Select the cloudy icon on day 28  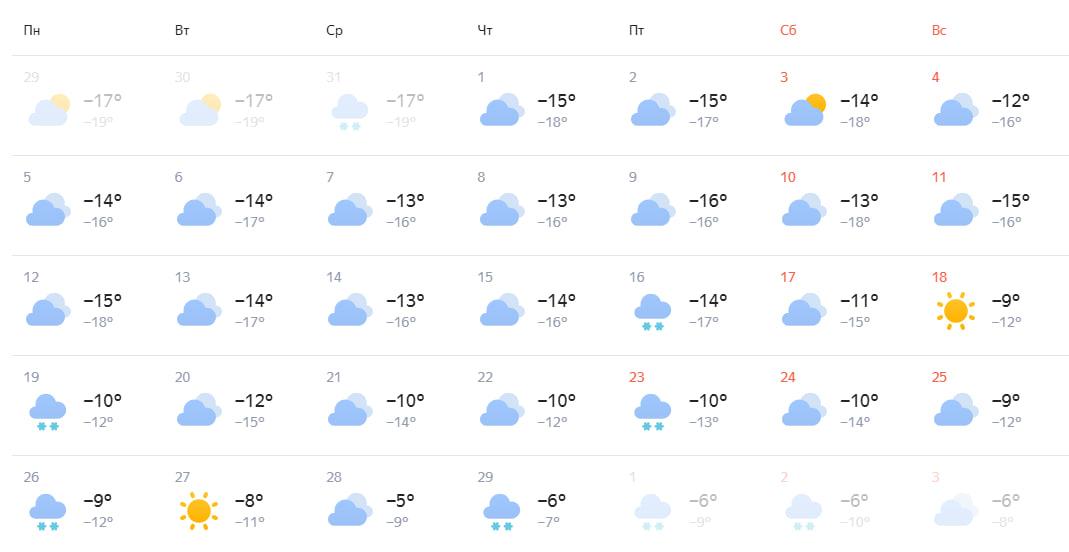[x=350, y=509]
